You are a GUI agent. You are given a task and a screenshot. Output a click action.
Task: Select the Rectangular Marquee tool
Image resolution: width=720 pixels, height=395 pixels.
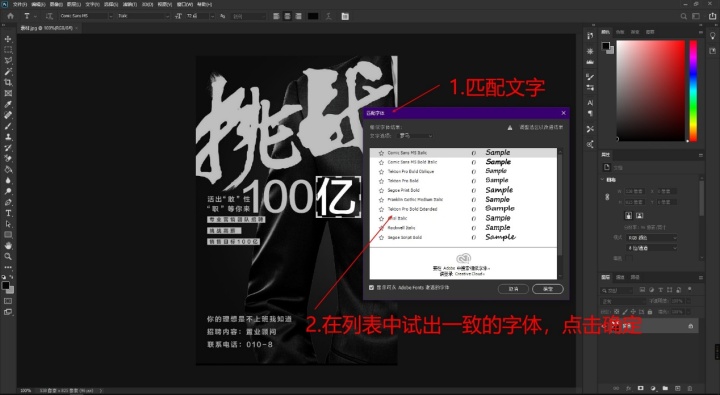click(x=8, y=50)
